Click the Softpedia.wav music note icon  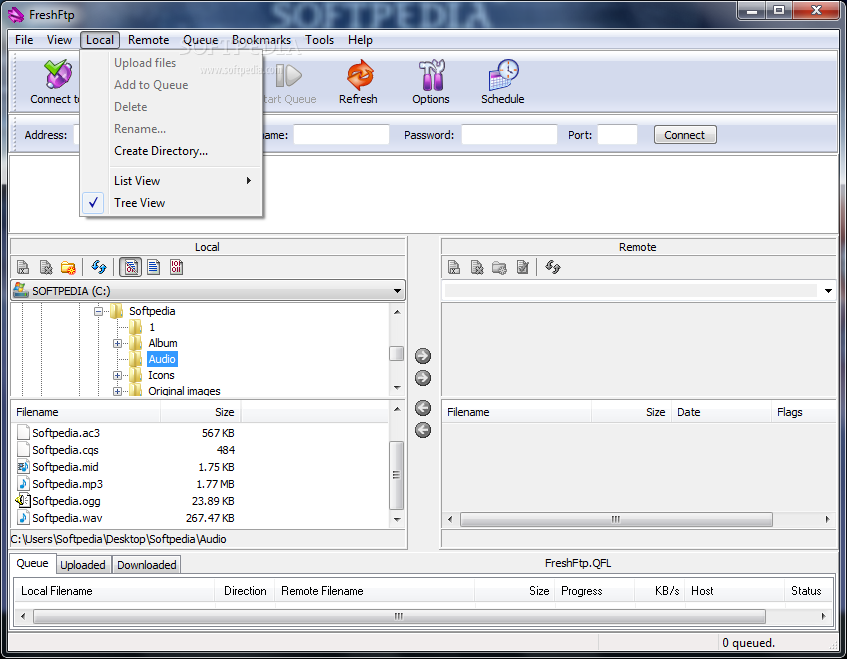pyautogui.click(x=23, y=517)
